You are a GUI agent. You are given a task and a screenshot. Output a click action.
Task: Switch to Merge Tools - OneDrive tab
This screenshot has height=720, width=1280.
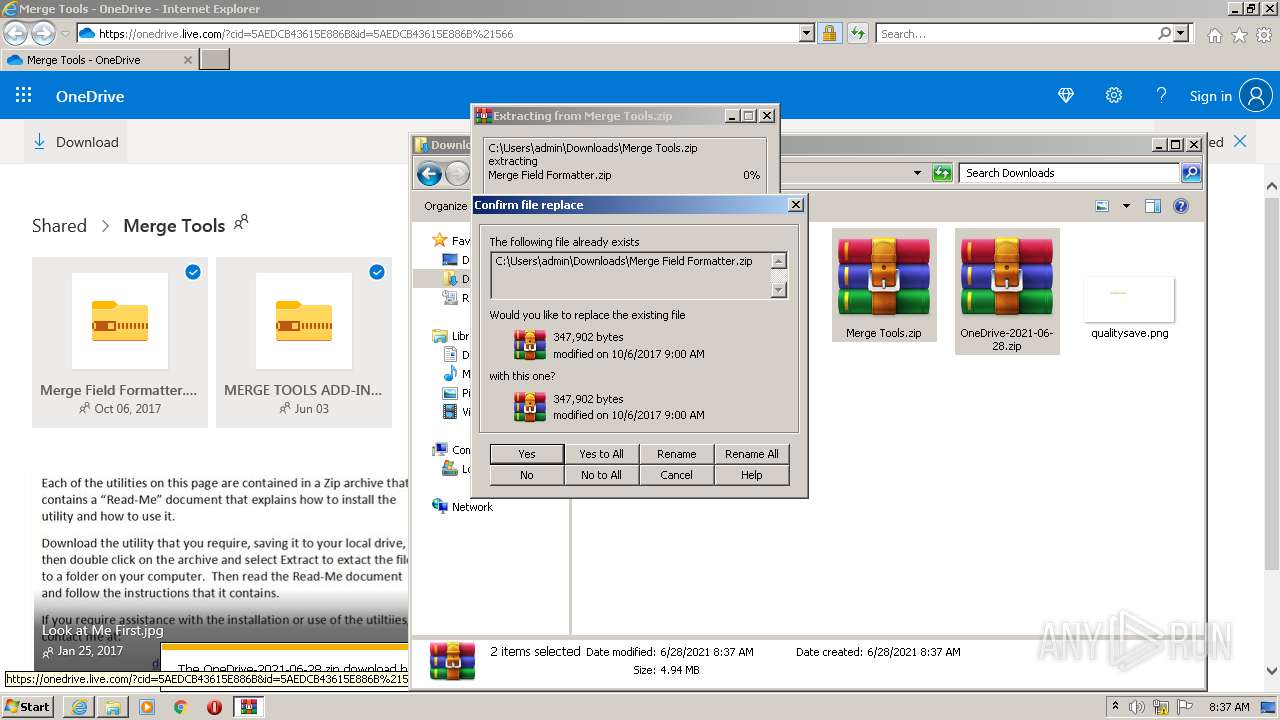click(x=99, y=60)
